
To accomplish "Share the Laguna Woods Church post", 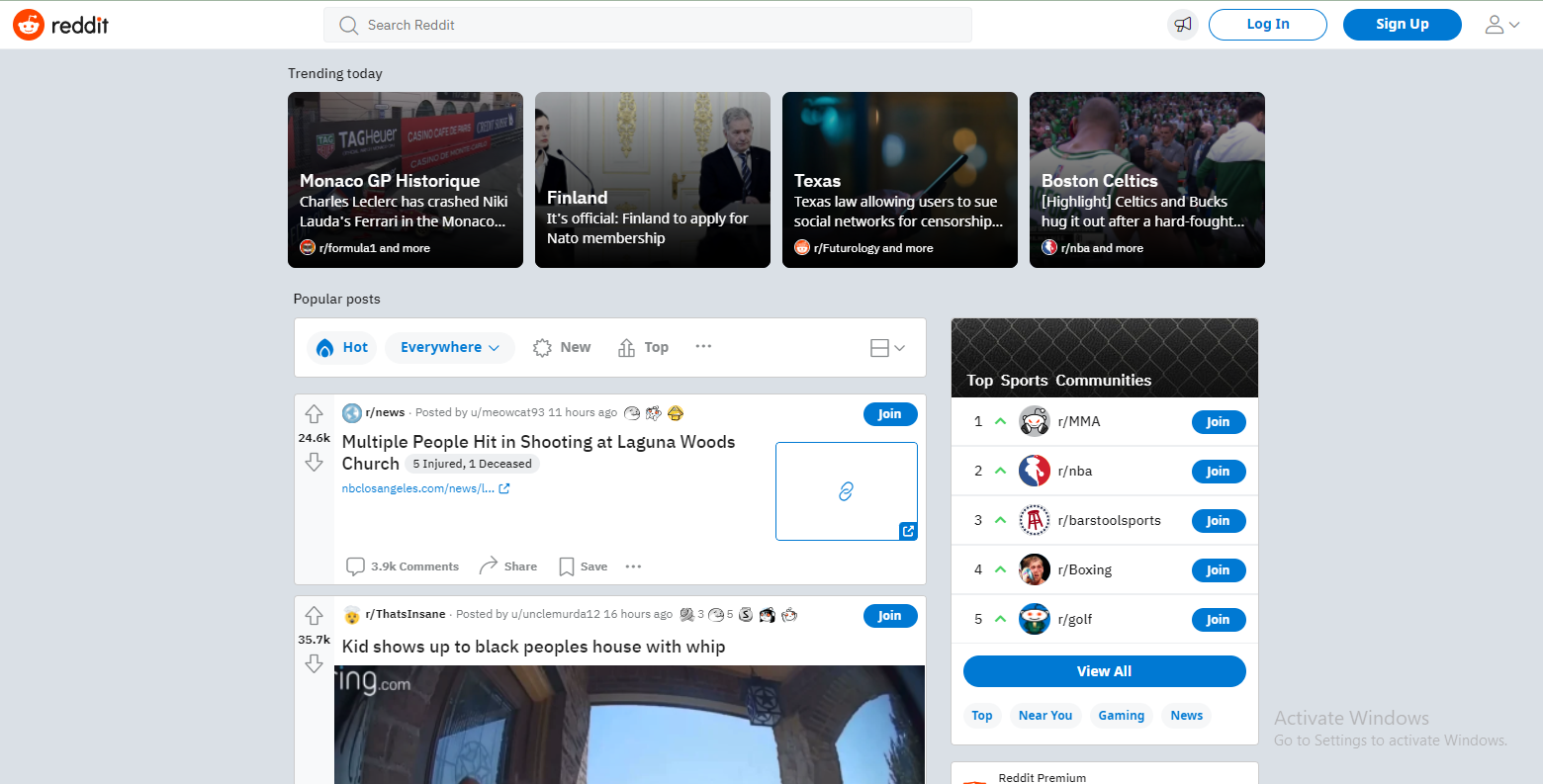I will (508, 566).
